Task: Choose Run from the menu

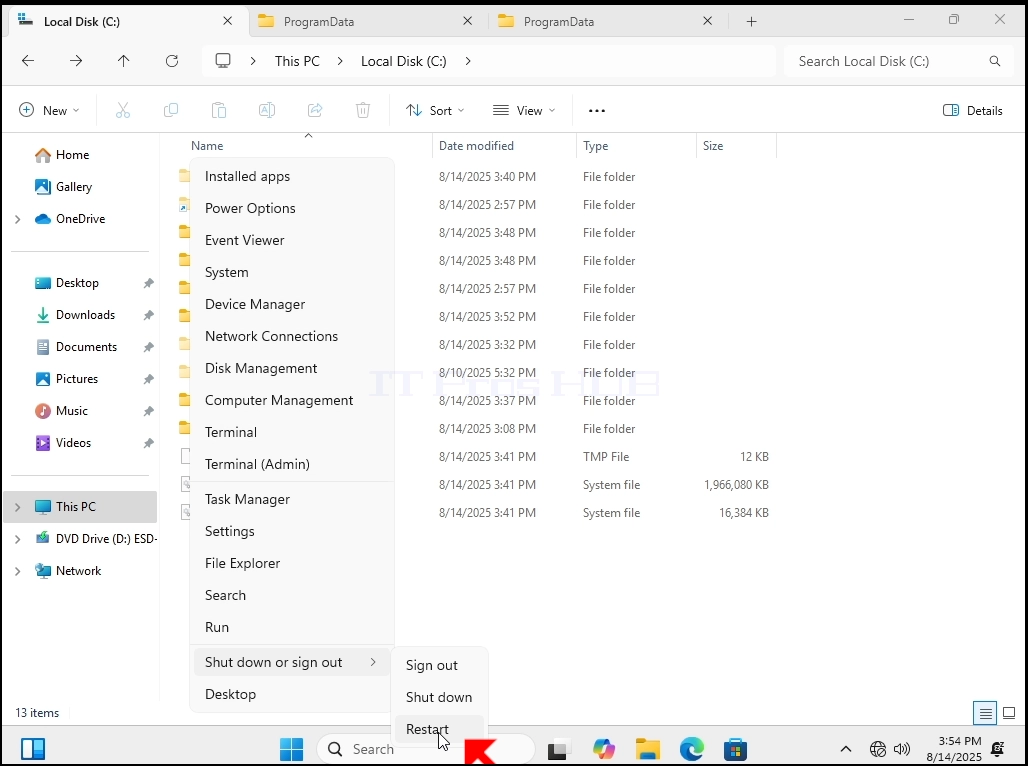Action: tap(292, 628)
